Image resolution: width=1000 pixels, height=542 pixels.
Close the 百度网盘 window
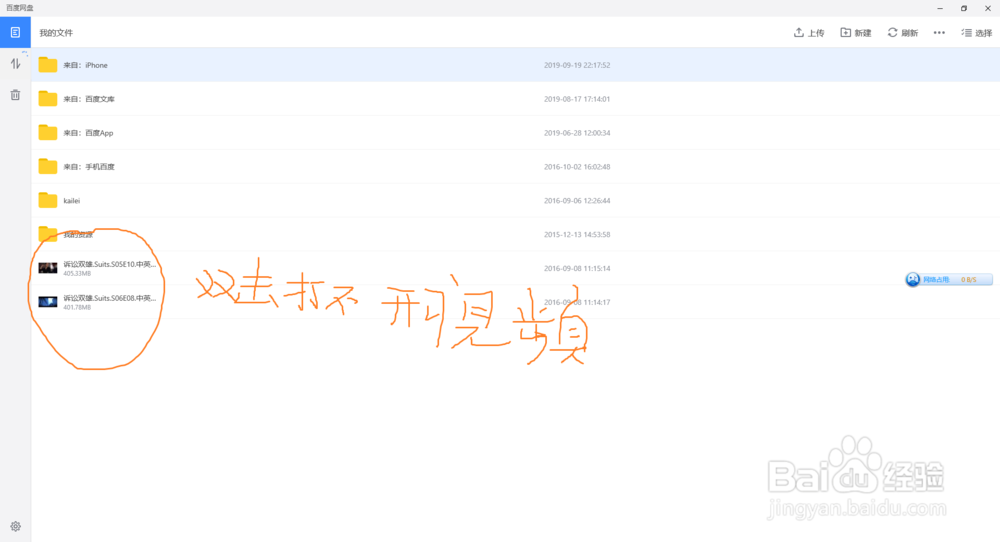988,8
